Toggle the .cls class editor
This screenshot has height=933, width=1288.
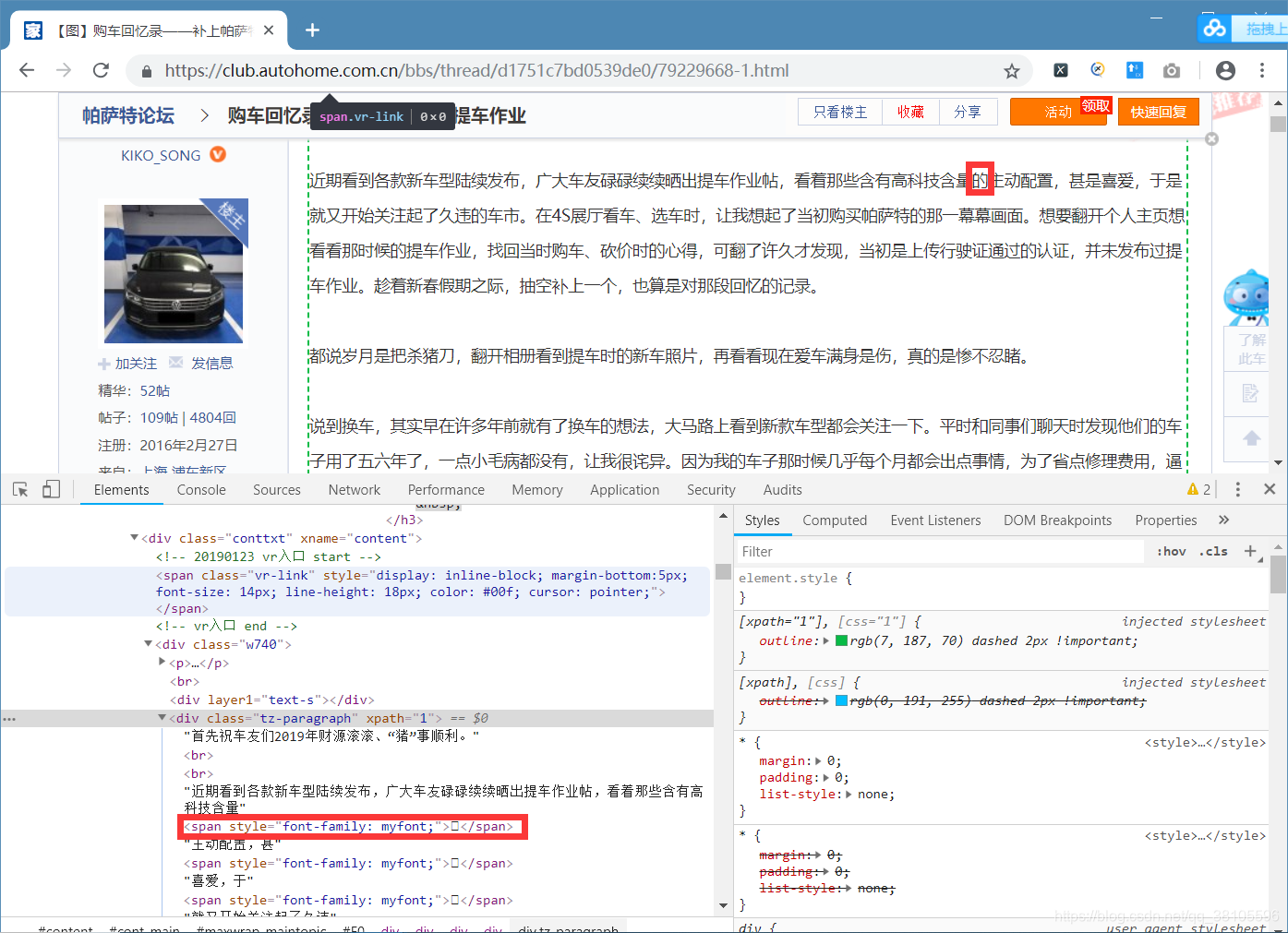click(1213, 551)
